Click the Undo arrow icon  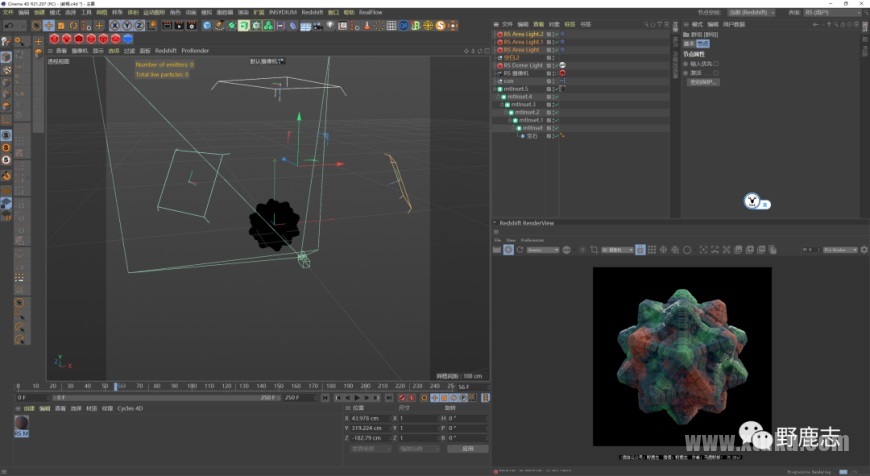pyautogui.click(x=9, y=26)
